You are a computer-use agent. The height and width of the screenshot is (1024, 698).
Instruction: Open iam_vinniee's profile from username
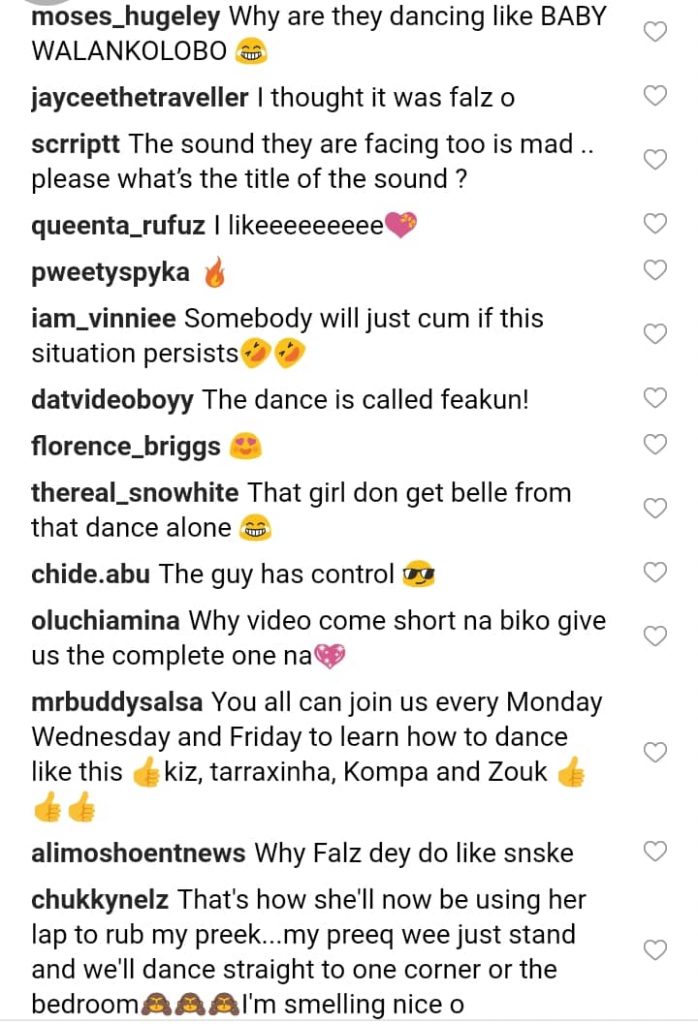(104, 319)
